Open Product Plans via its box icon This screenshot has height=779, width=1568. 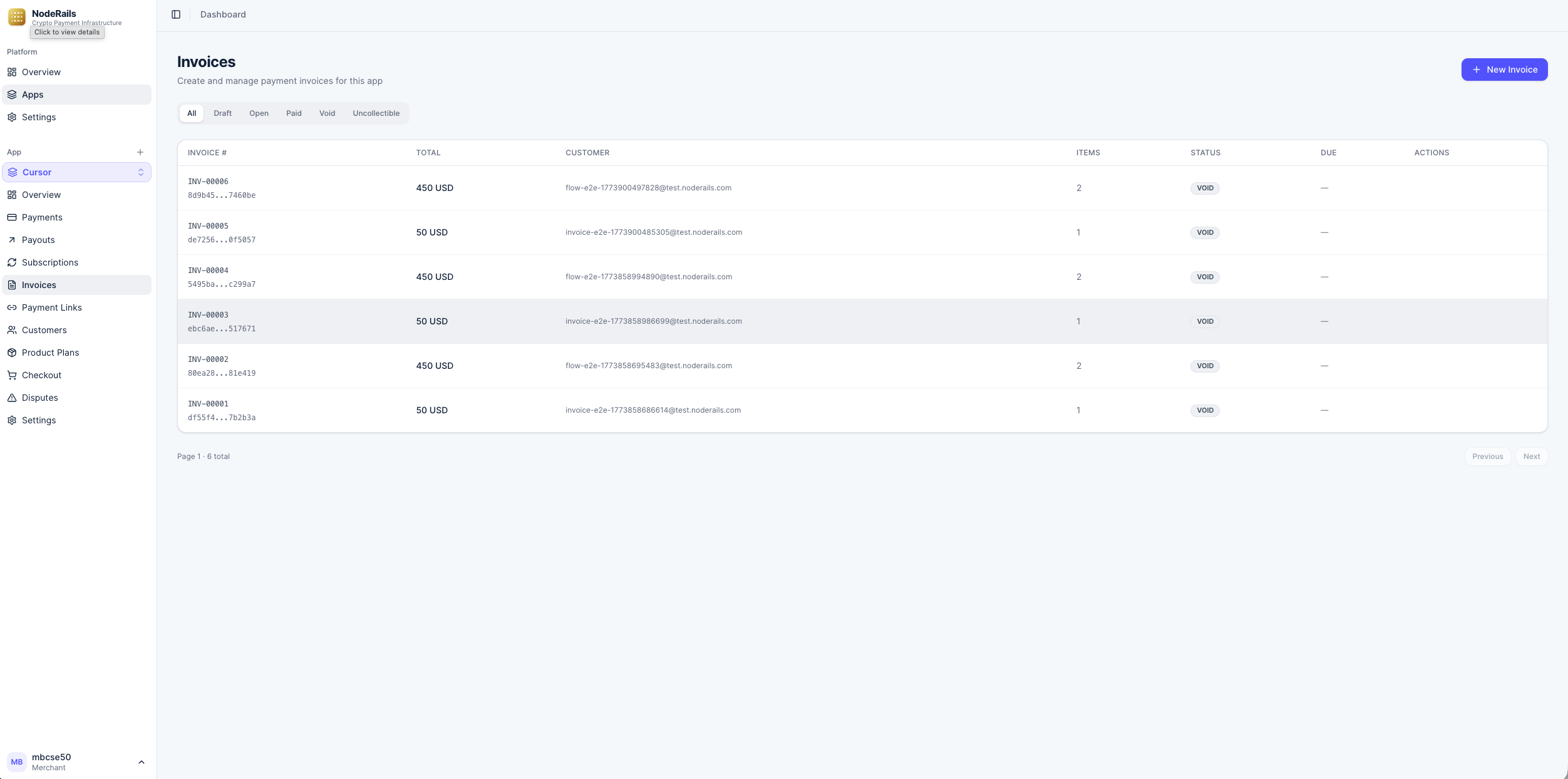(x=12, y=353)
